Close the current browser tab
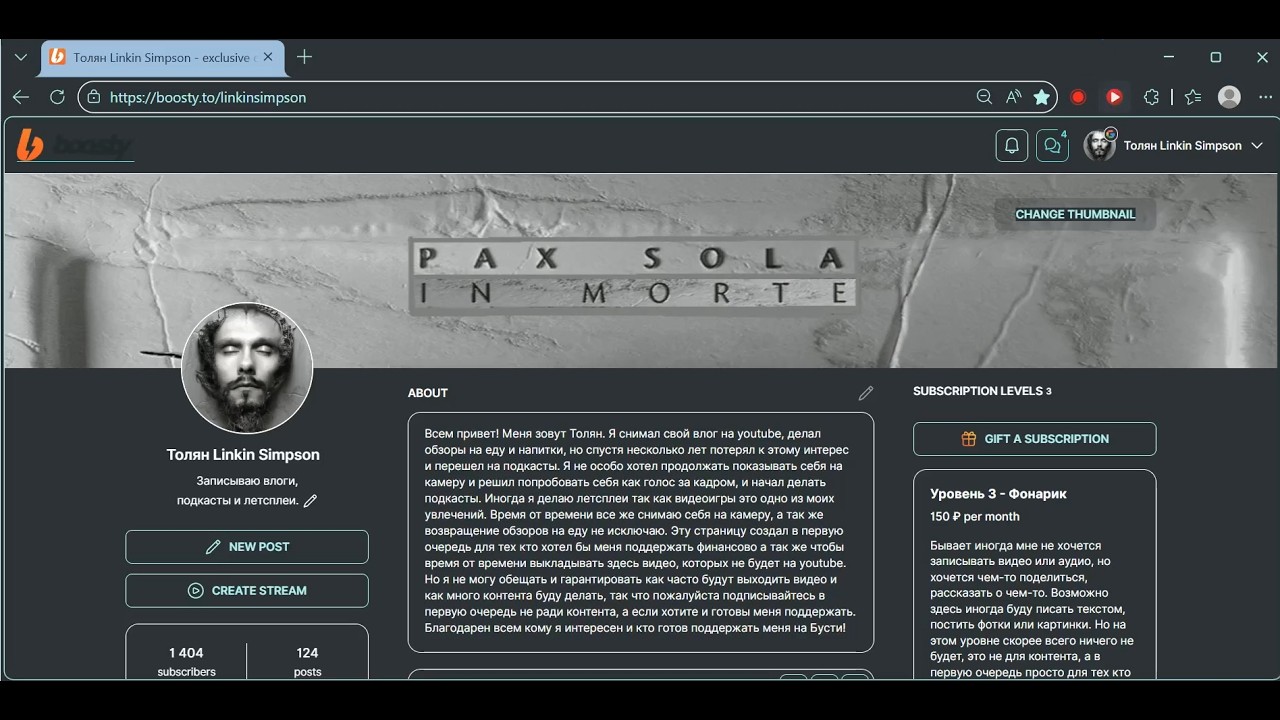This screenshot has width=1280, height=720. 268,57
